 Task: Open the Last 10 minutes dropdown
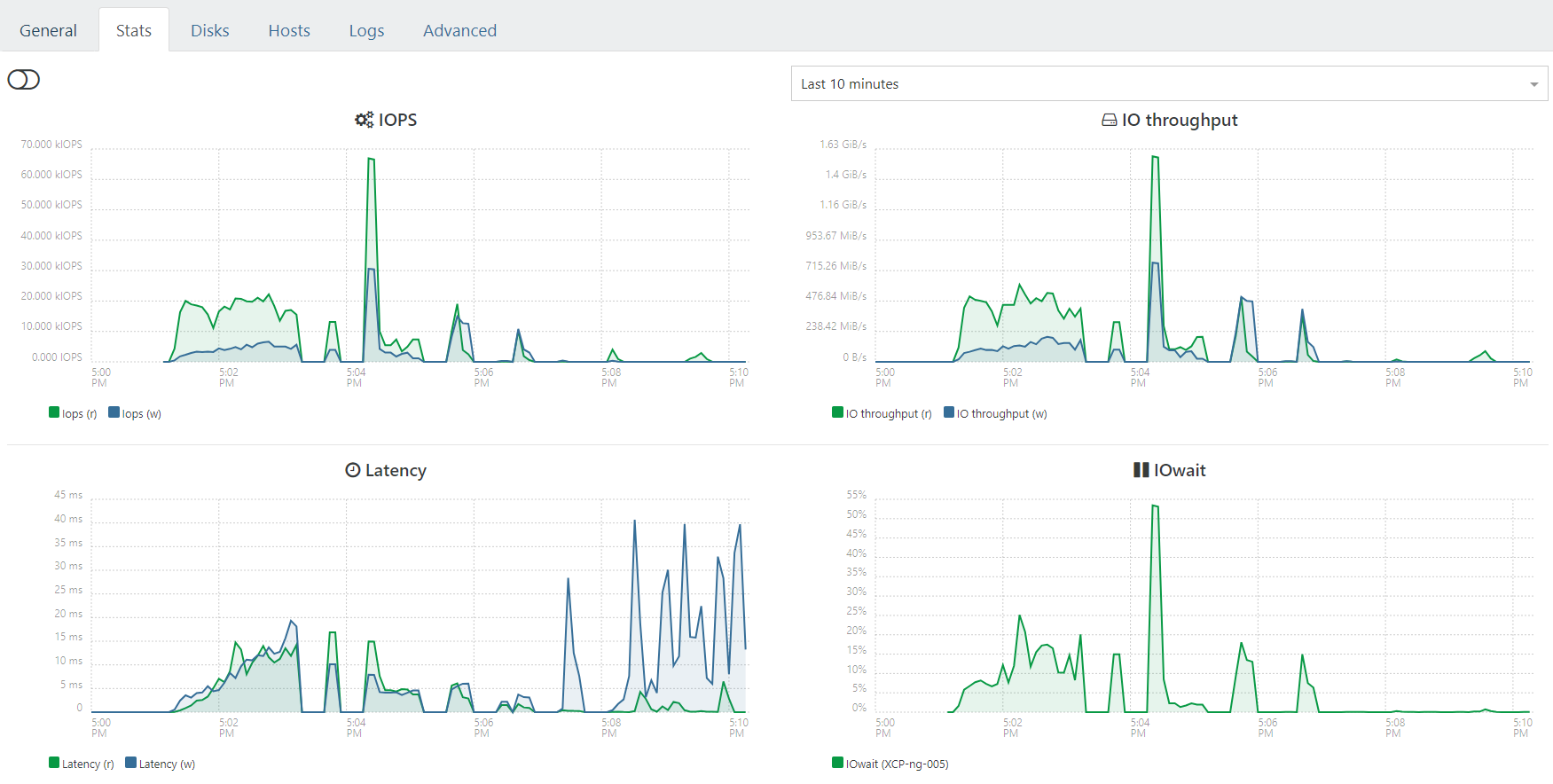click(1169, 83)
